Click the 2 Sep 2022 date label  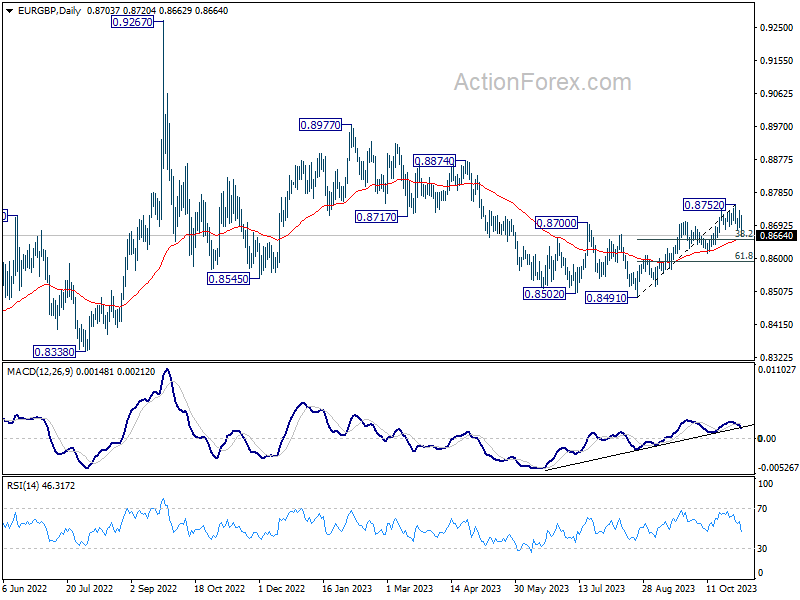pos(154,589)
